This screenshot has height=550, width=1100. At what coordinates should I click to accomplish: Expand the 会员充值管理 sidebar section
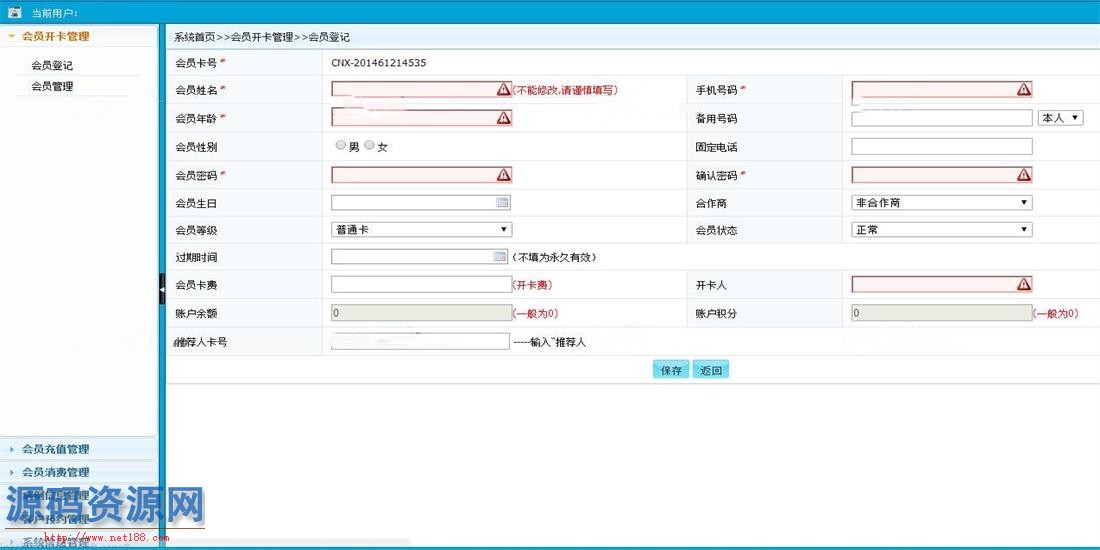coord(55,449)
